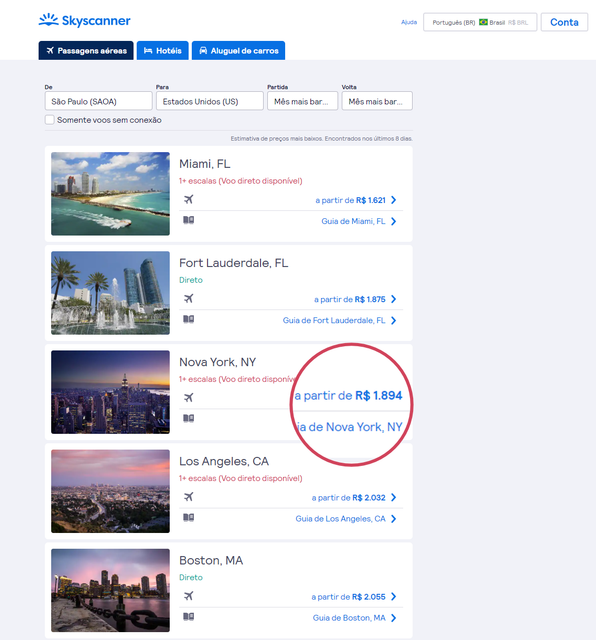The height and width of the screenshot is (640, 596).
Task: Click the airplane icon in the Boston card
Action: pyautogui.click(x=188, y=596)
